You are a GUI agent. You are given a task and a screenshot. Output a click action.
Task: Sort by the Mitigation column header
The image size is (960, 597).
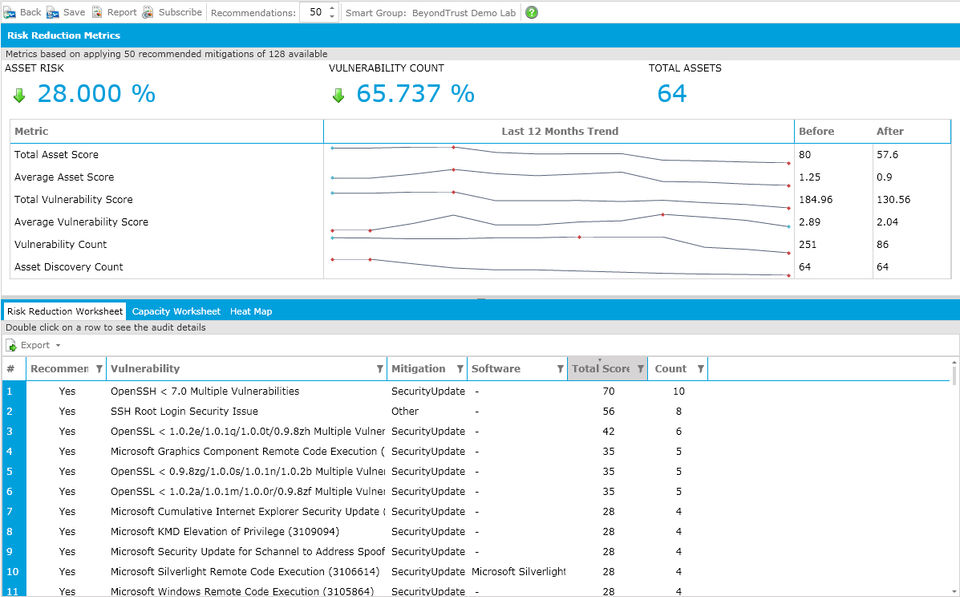click(418, 369)
